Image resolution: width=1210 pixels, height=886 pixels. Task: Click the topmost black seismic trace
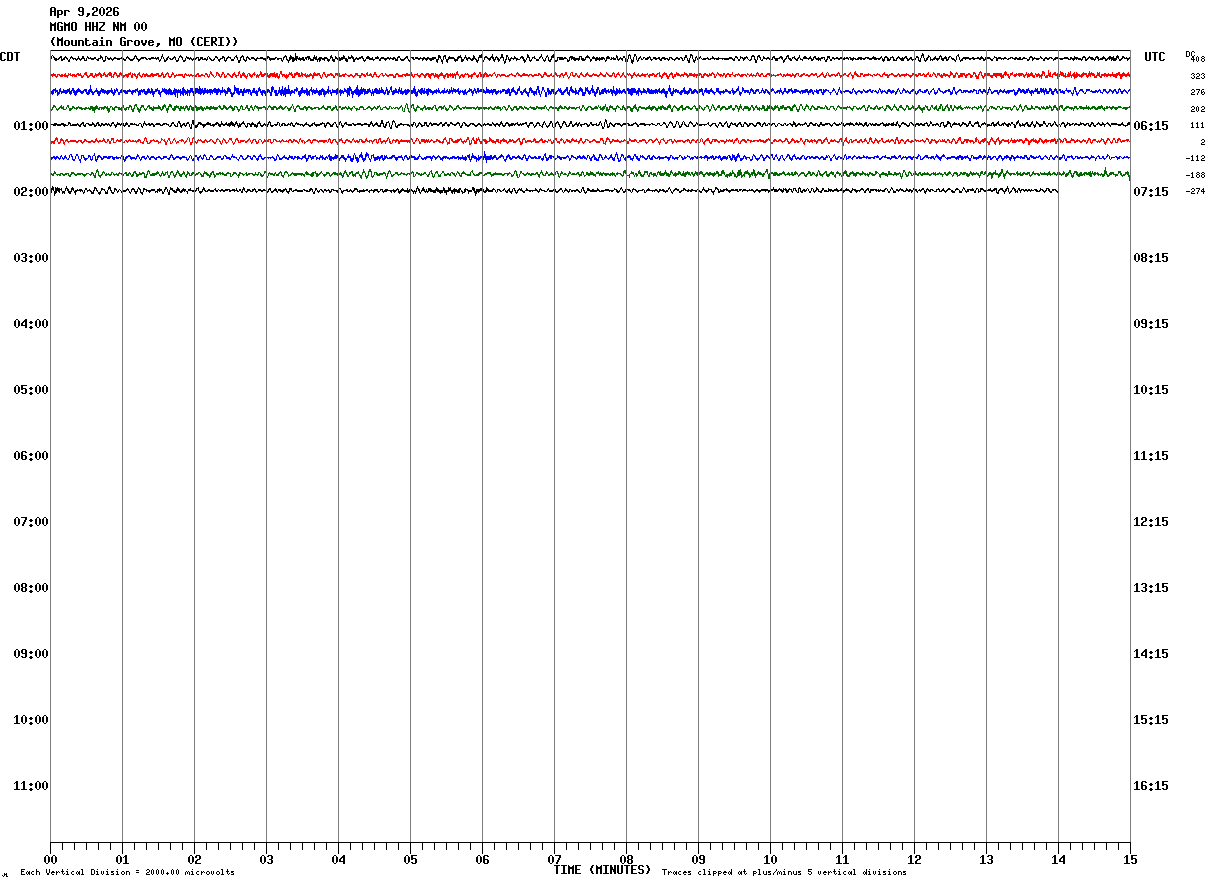point(590,58)
